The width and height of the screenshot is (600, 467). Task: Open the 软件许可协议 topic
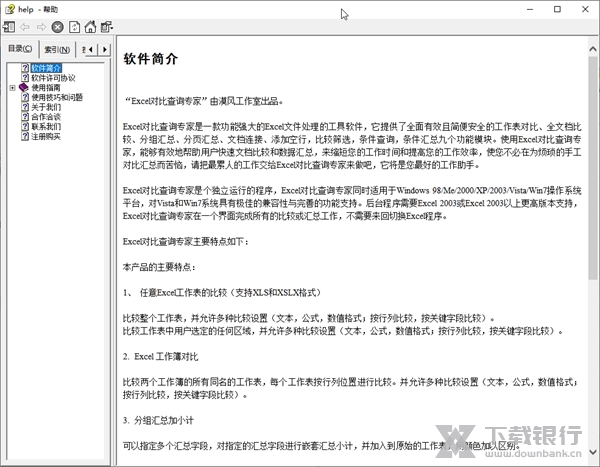pyautogui.click(x=53, y=78)
